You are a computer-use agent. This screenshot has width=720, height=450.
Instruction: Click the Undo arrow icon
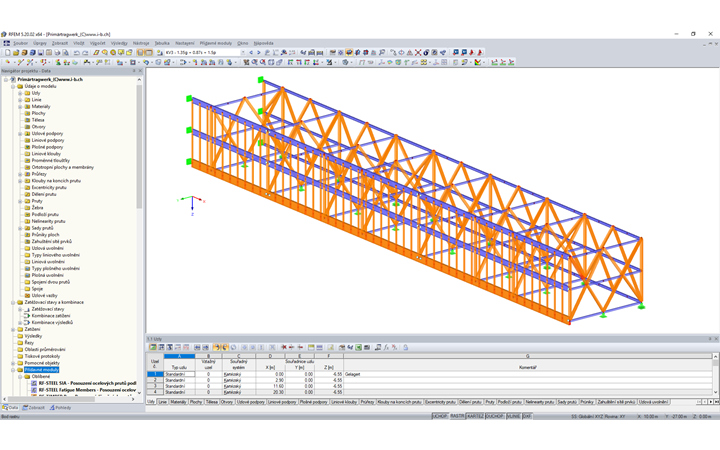click(77, 52)
